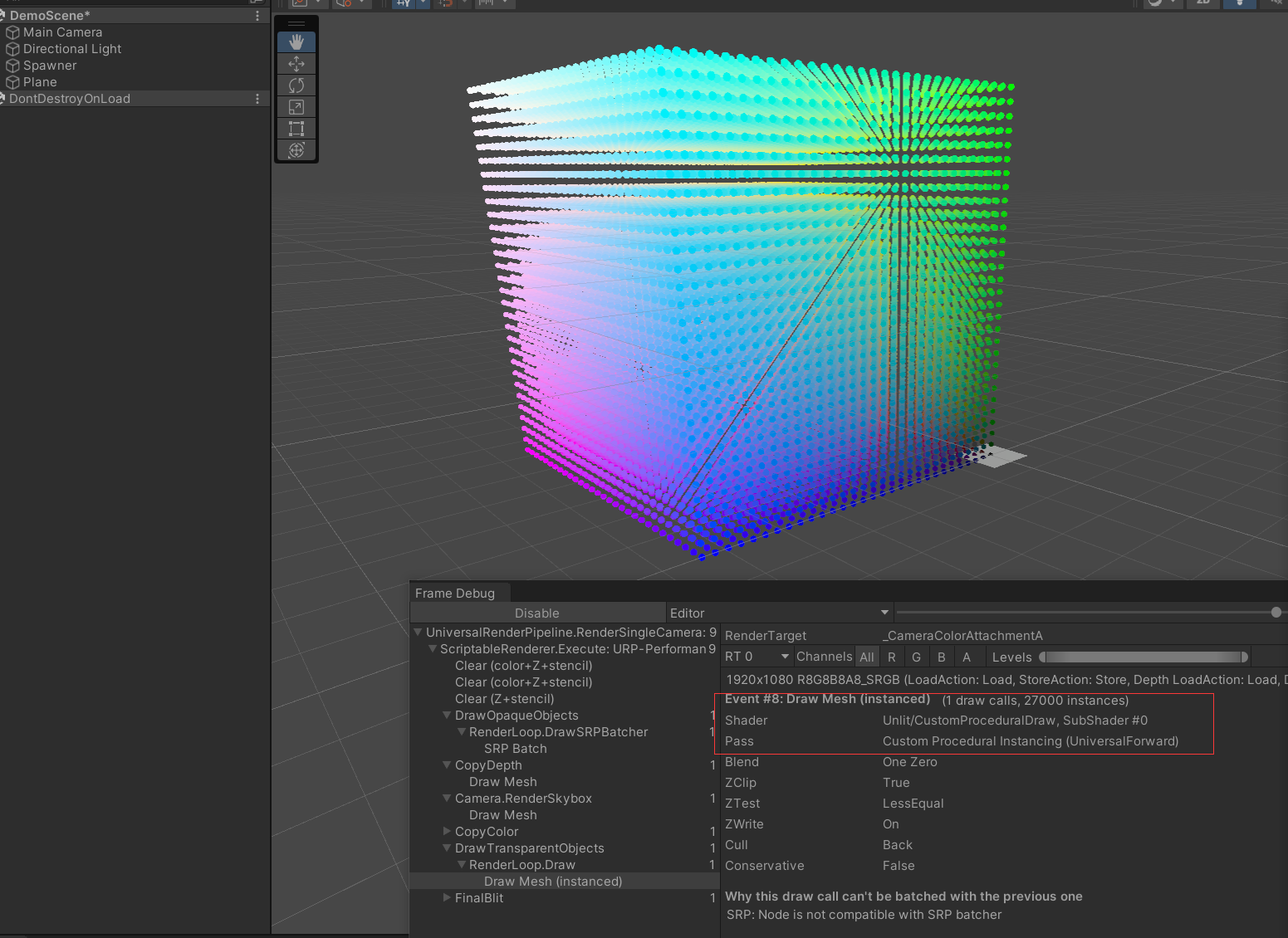The image size is (1288, 938).
Task: Select the Draw Mesh (instanced) event
Action: tap(553, 881)
